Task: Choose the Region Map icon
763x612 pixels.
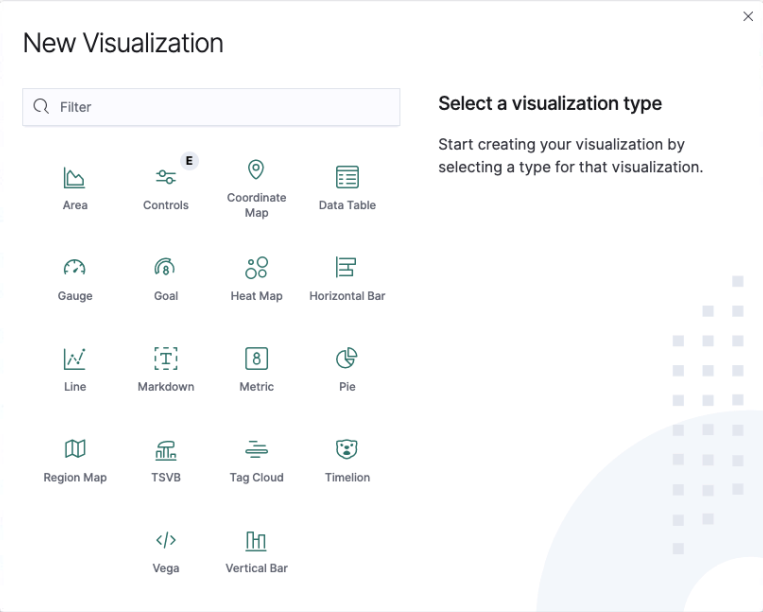Action: coord(75,449)
